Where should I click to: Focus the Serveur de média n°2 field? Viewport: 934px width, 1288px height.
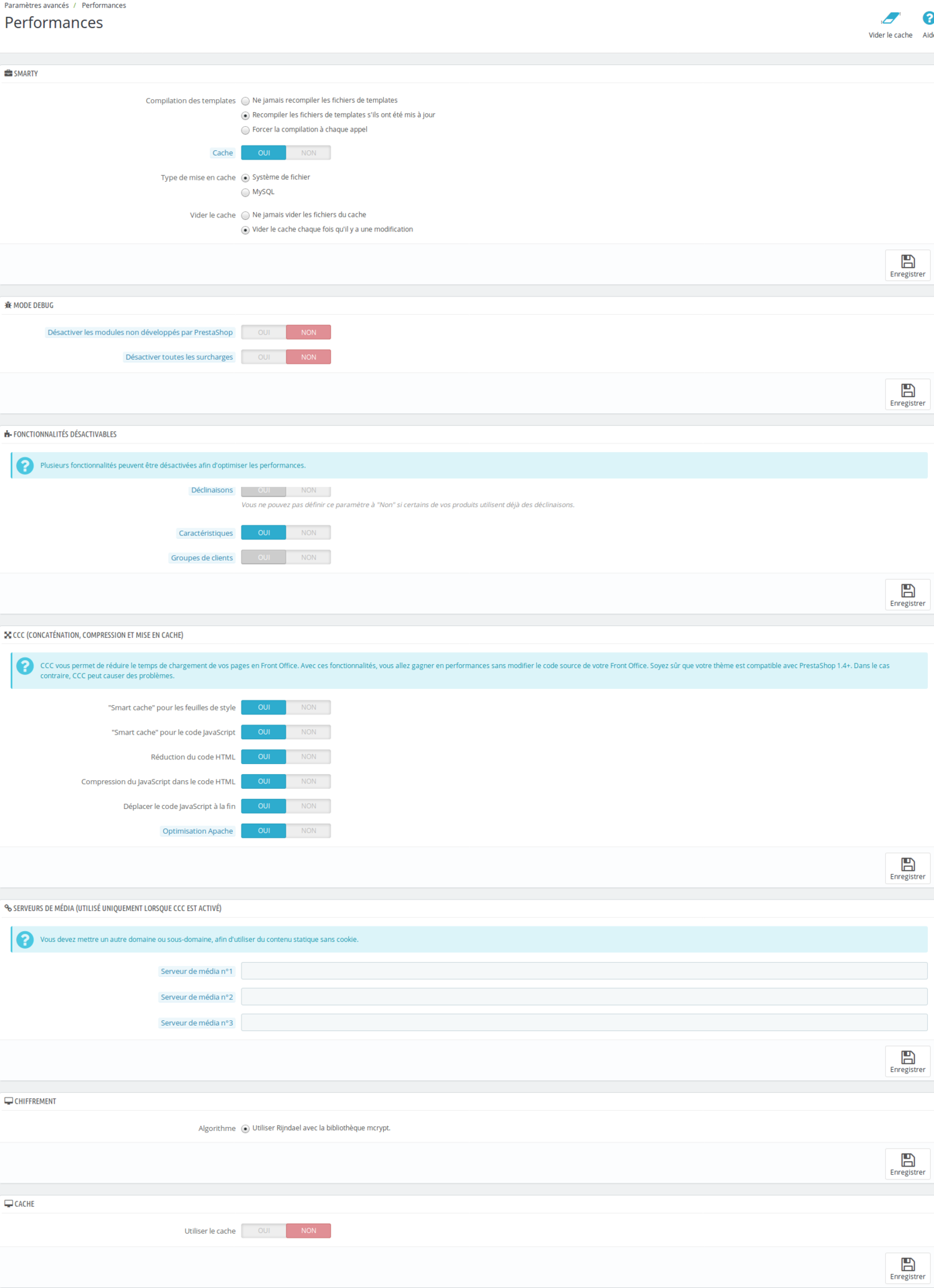click(x=584, y=997)
